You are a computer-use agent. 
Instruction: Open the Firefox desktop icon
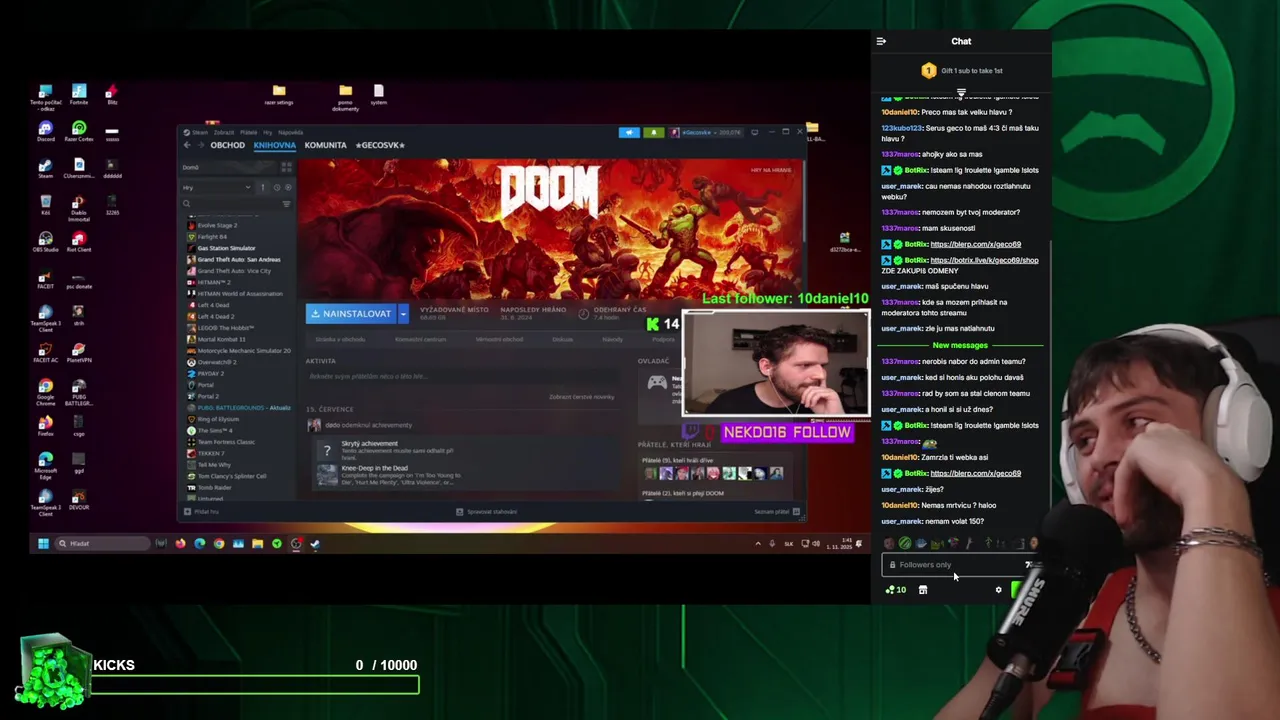pyautogui.click(x=45, y=427)
